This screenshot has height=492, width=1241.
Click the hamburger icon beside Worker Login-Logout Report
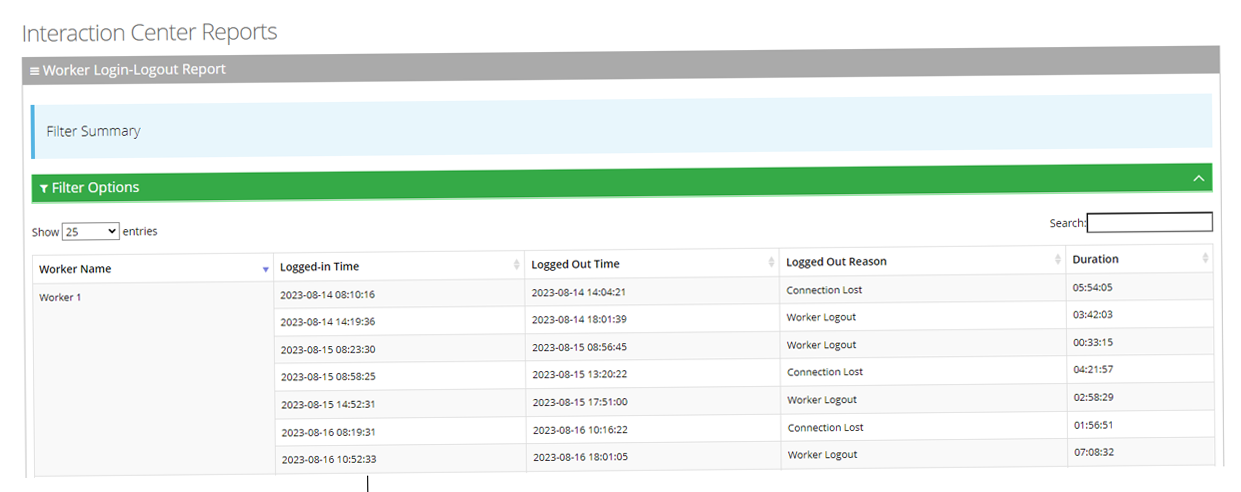[34, 71]
